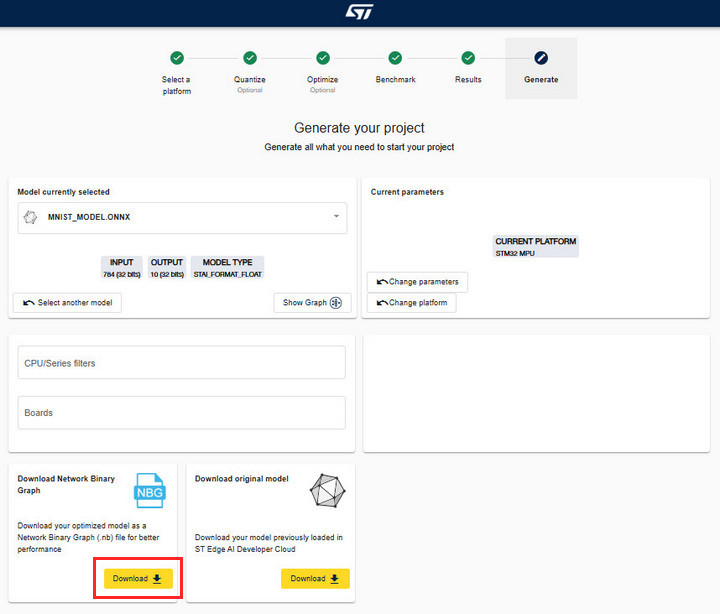Click the Select a platform step checkmark
The width and height of the screenshot is (720, 614).
177,58
